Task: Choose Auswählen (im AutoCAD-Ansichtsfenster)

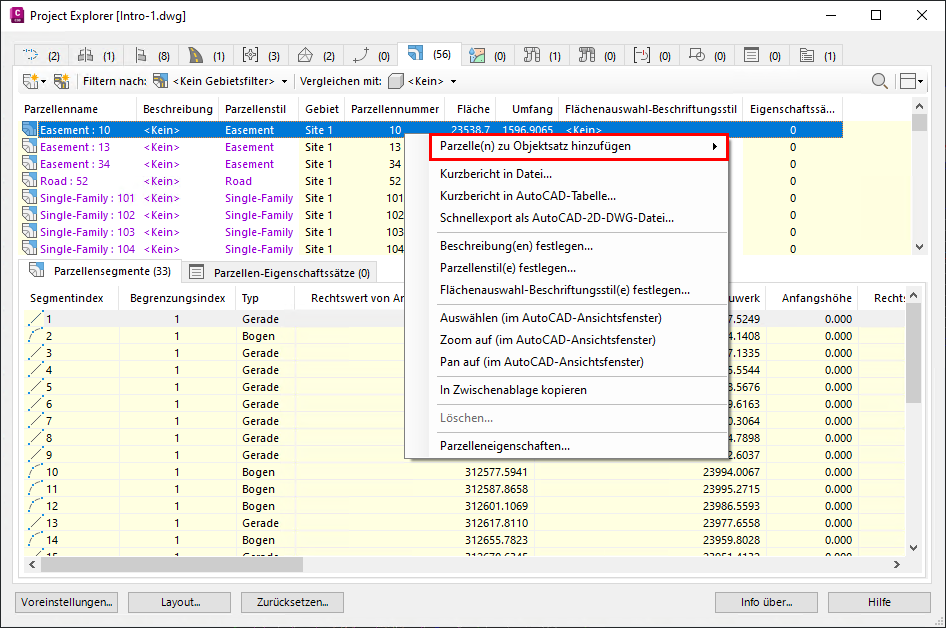Action: tap(550, 317)
